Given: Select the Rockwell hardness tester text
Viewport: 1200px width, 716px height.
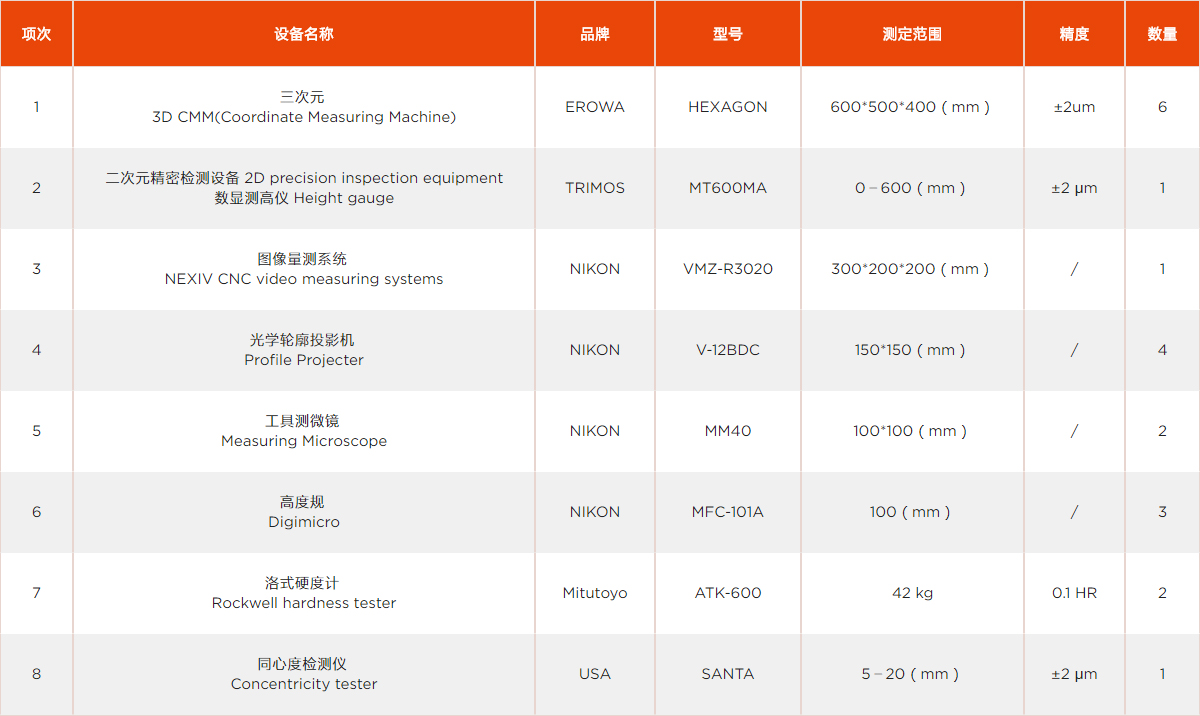Looking at the screenshot, I should click(304, 603).
